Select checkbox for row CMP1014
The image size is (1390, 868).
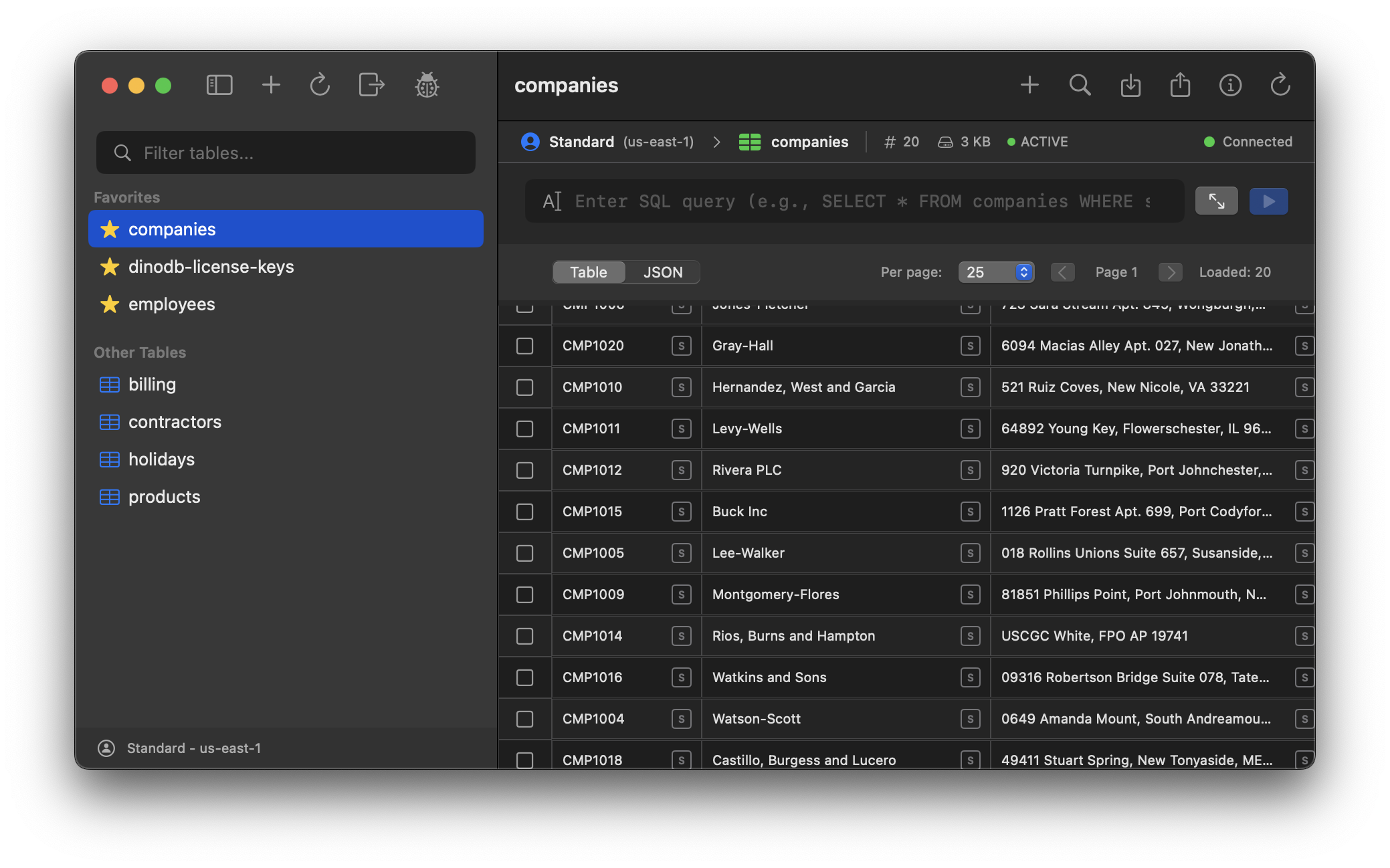click(x=524, y=636)
